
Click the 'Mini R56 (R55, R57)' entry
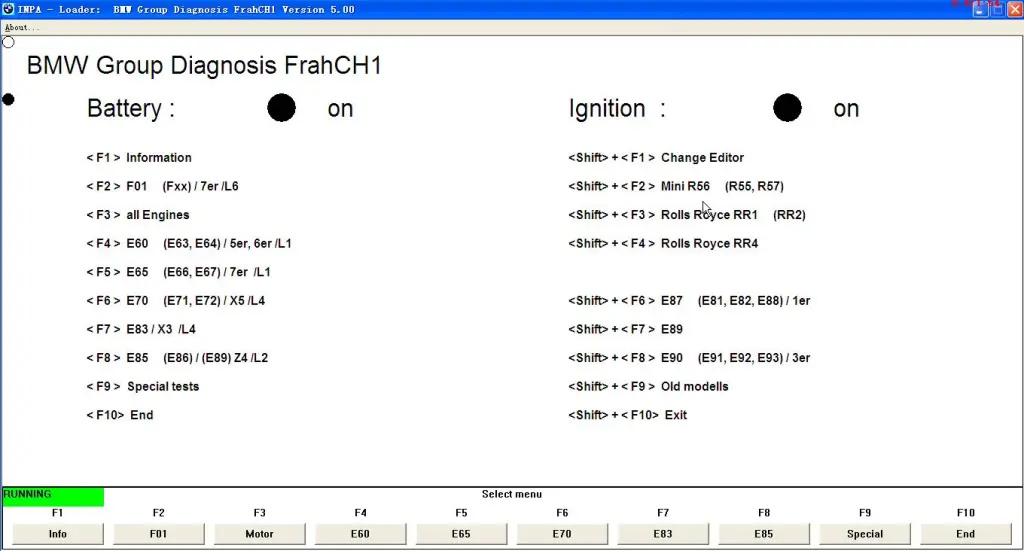click(676, 186)
